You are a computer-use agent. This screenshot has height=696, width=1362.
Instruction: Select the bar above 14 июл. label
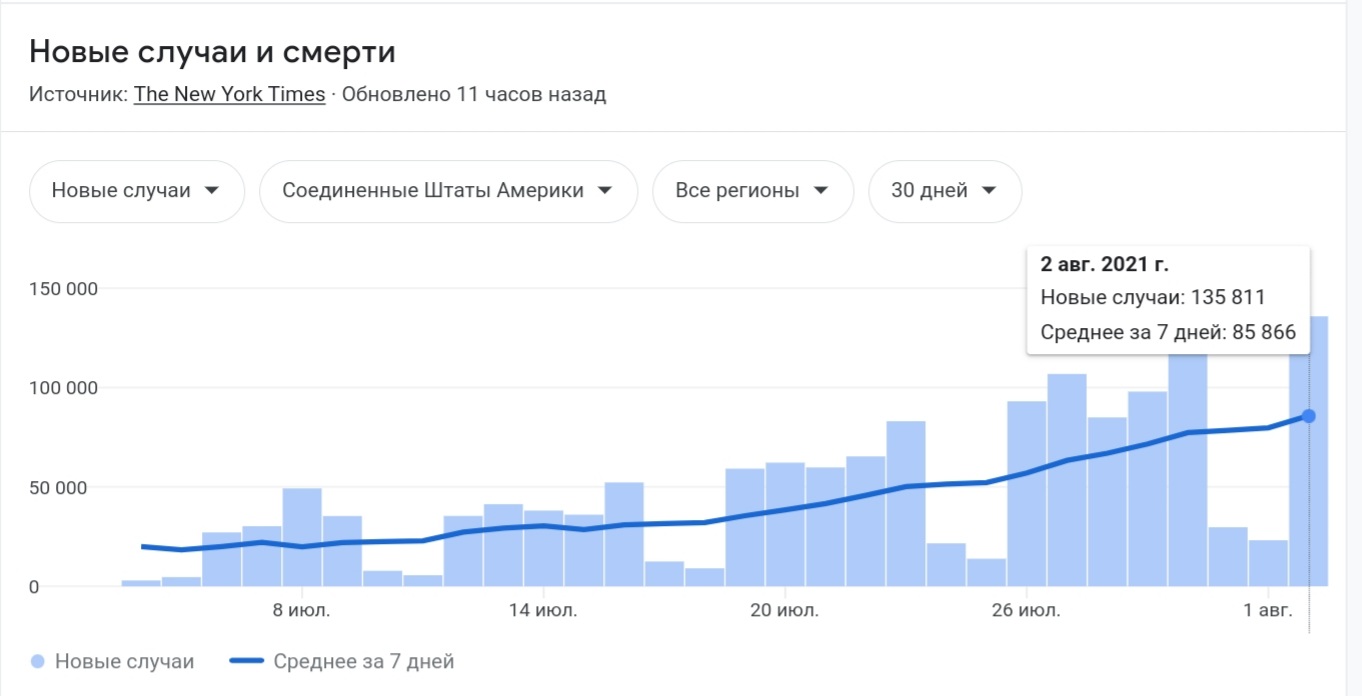543,548
